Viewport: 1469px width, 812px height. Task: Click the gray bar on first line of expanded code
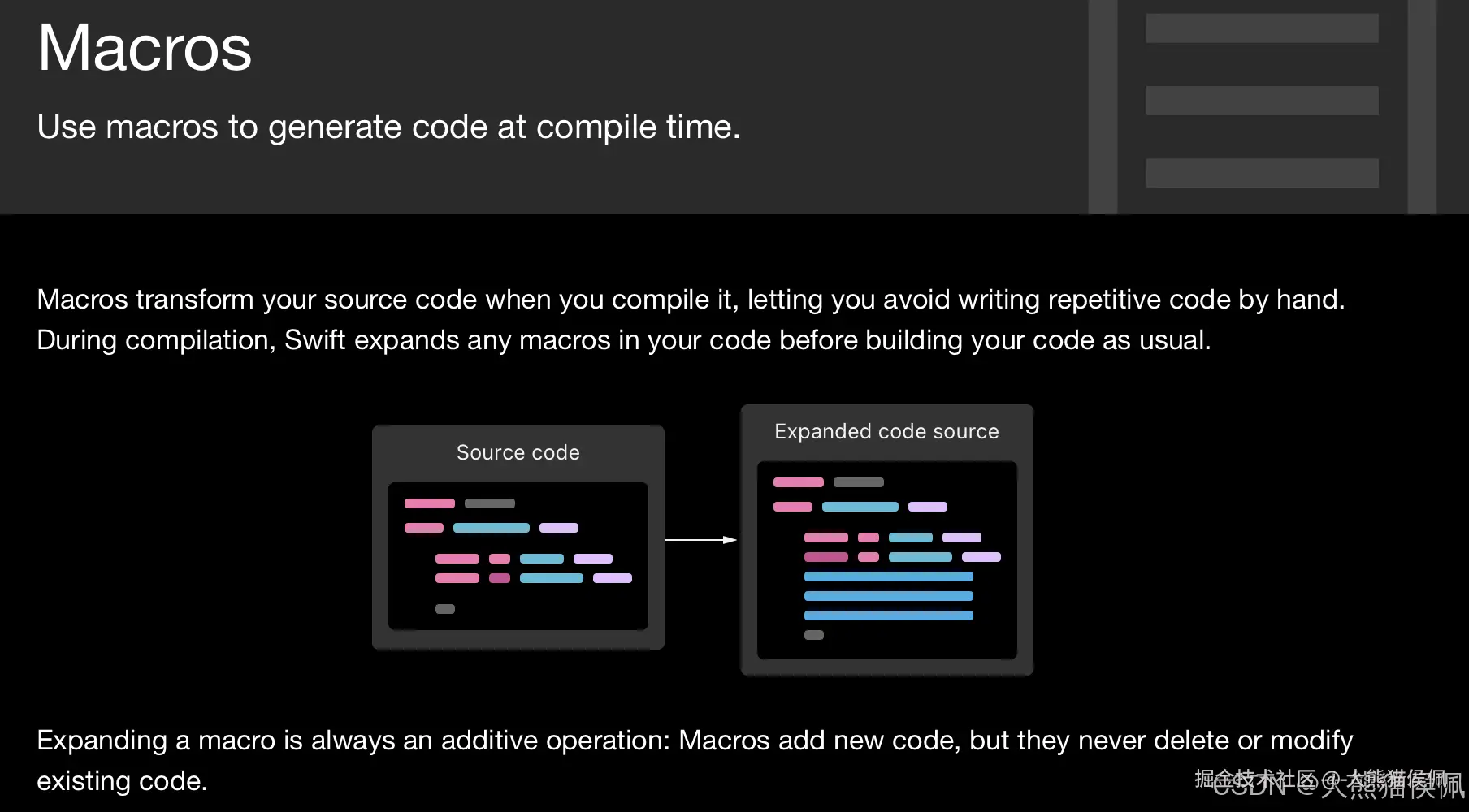[x=858, y=482]
